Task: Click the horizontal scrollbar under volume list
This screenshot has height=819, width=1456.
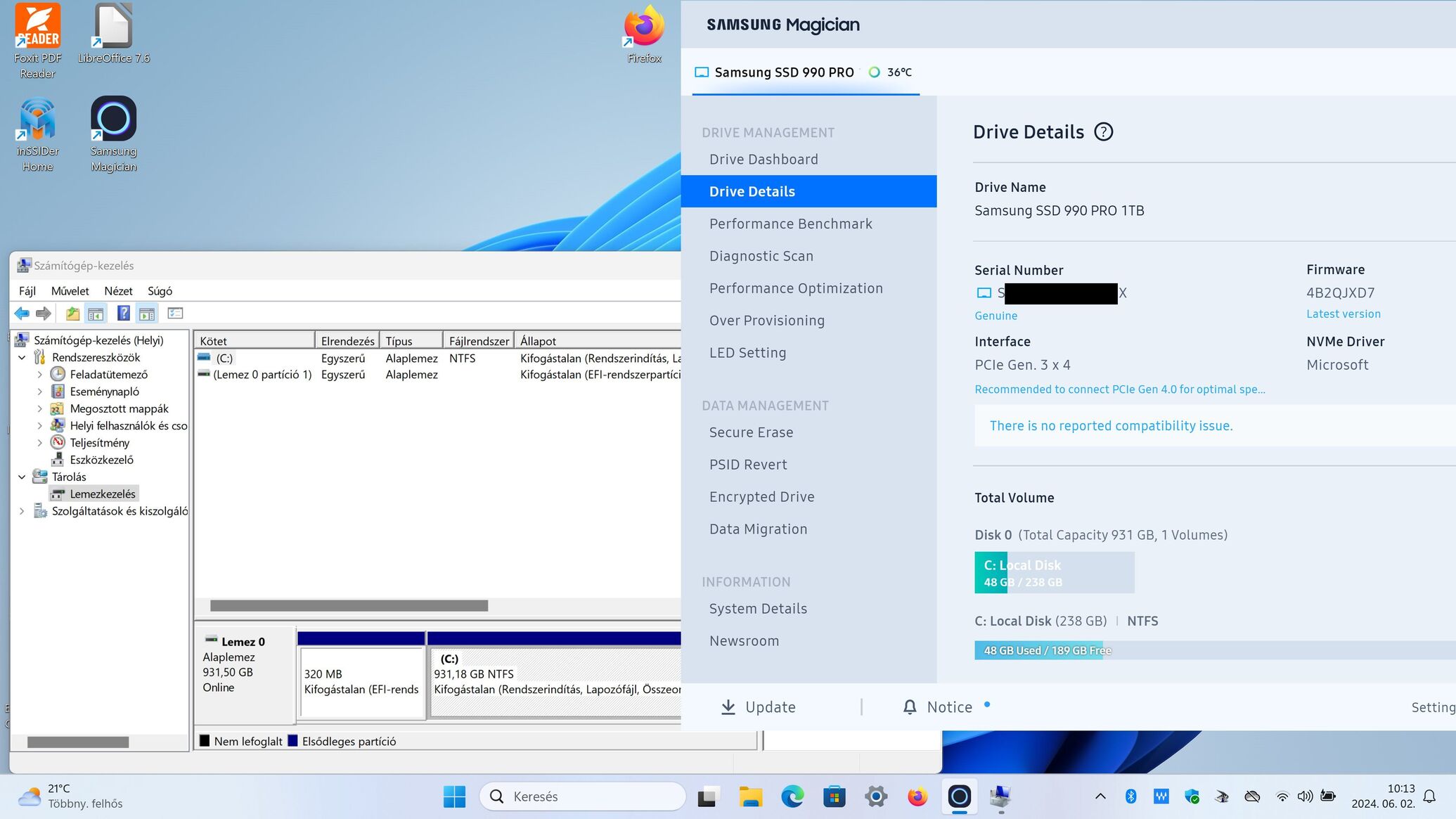Action: [349, 606]
